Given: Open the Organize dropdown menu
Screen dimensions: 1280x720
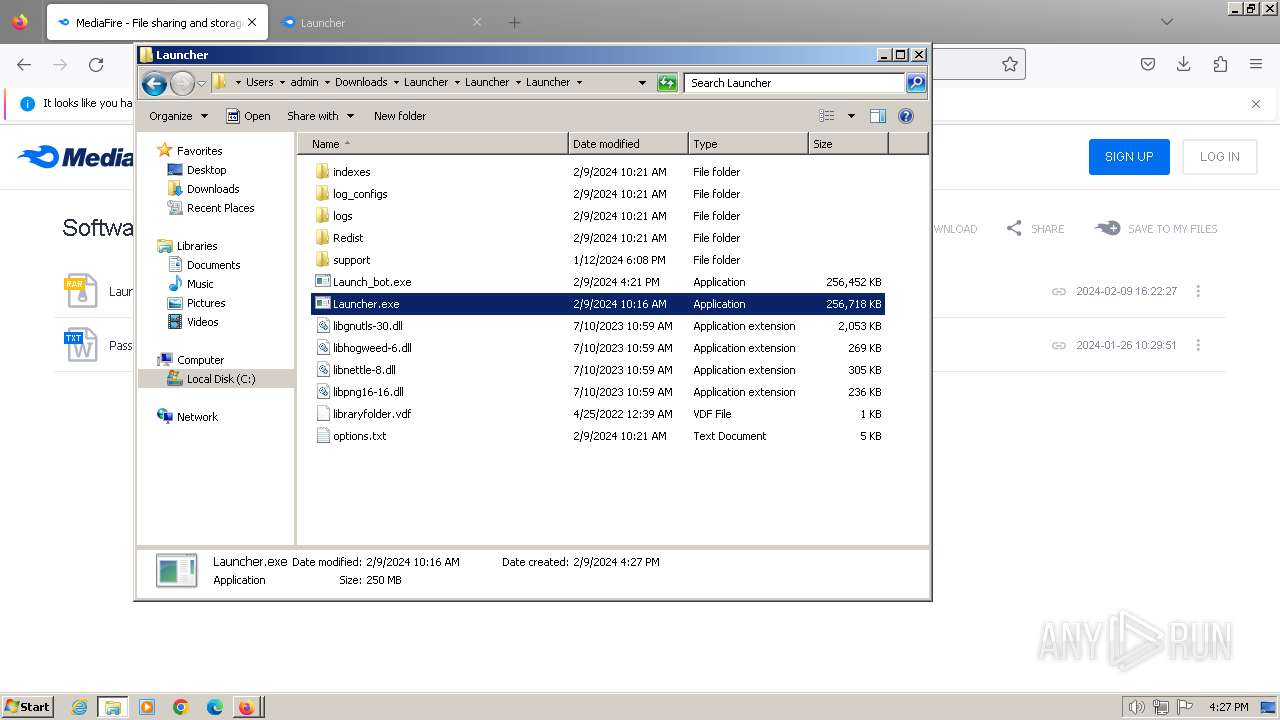Looking at the screenshot, I should click(178, 116).
